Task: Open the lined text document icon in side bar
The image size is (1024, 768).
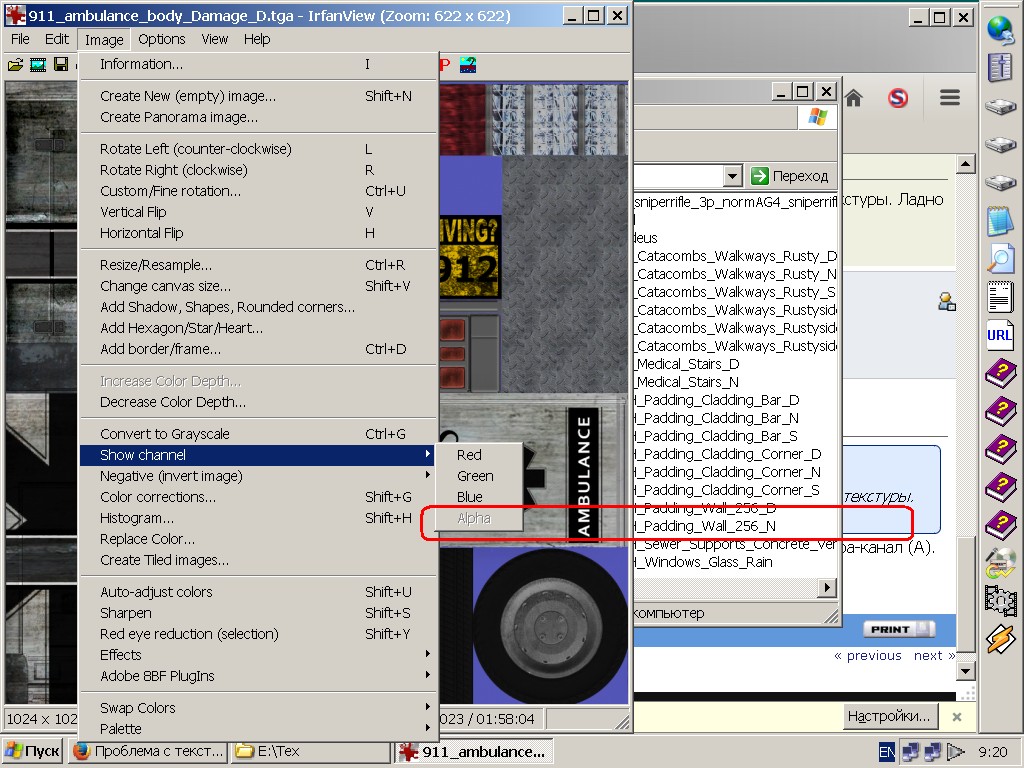Action: [1000, 296]
